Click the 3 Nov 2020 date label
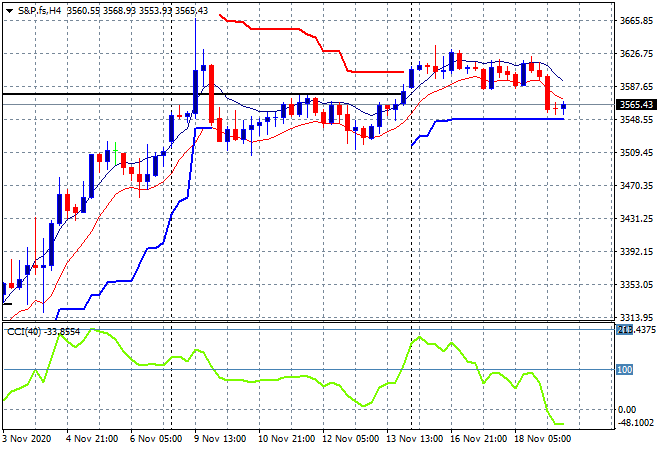 tap(27, 439)
